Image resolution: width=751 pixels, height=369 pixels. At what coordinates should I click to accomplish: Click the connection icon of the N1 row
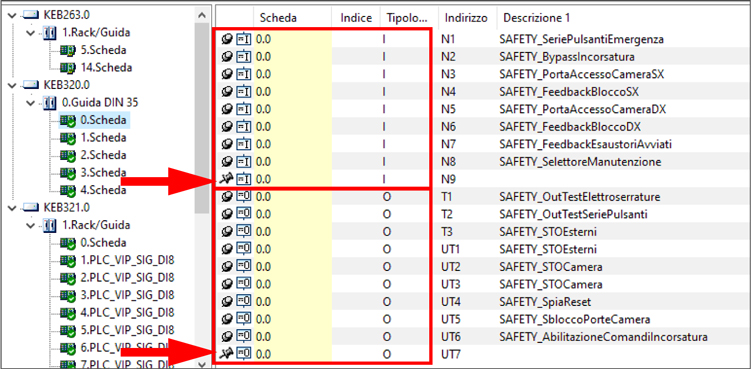click(x=228, y=40)
